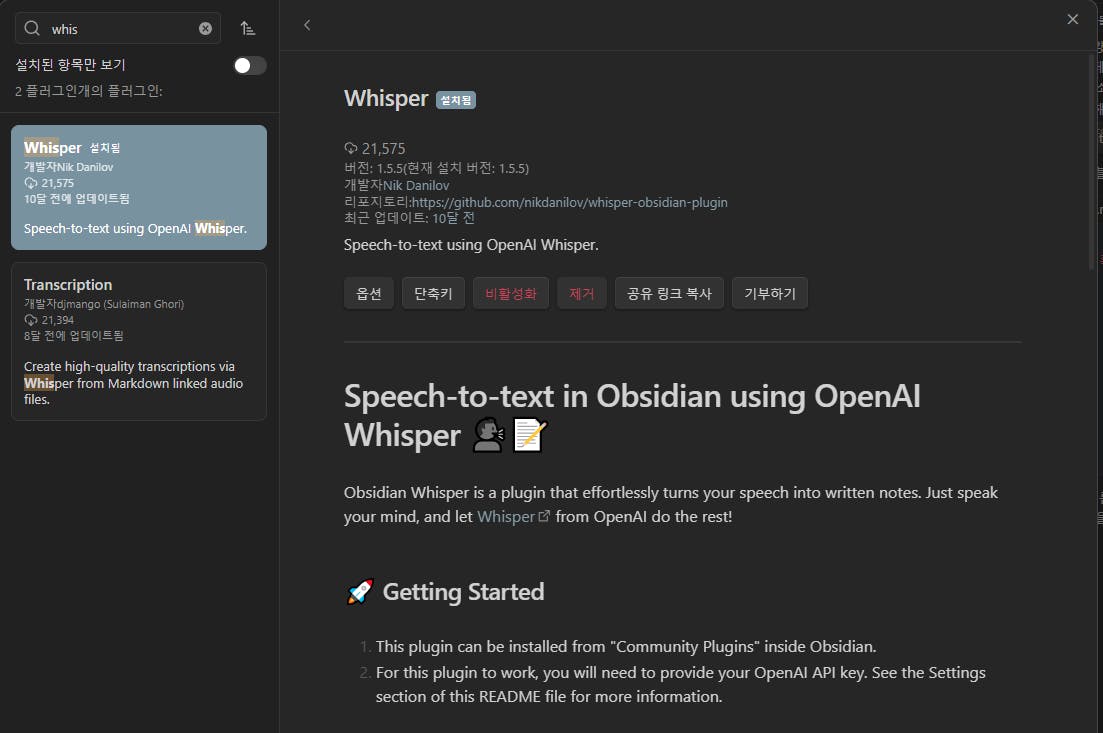Toggle show installed plugins only switch
The width and height of the screenshot is (1103, 733).
pos(250,65)
